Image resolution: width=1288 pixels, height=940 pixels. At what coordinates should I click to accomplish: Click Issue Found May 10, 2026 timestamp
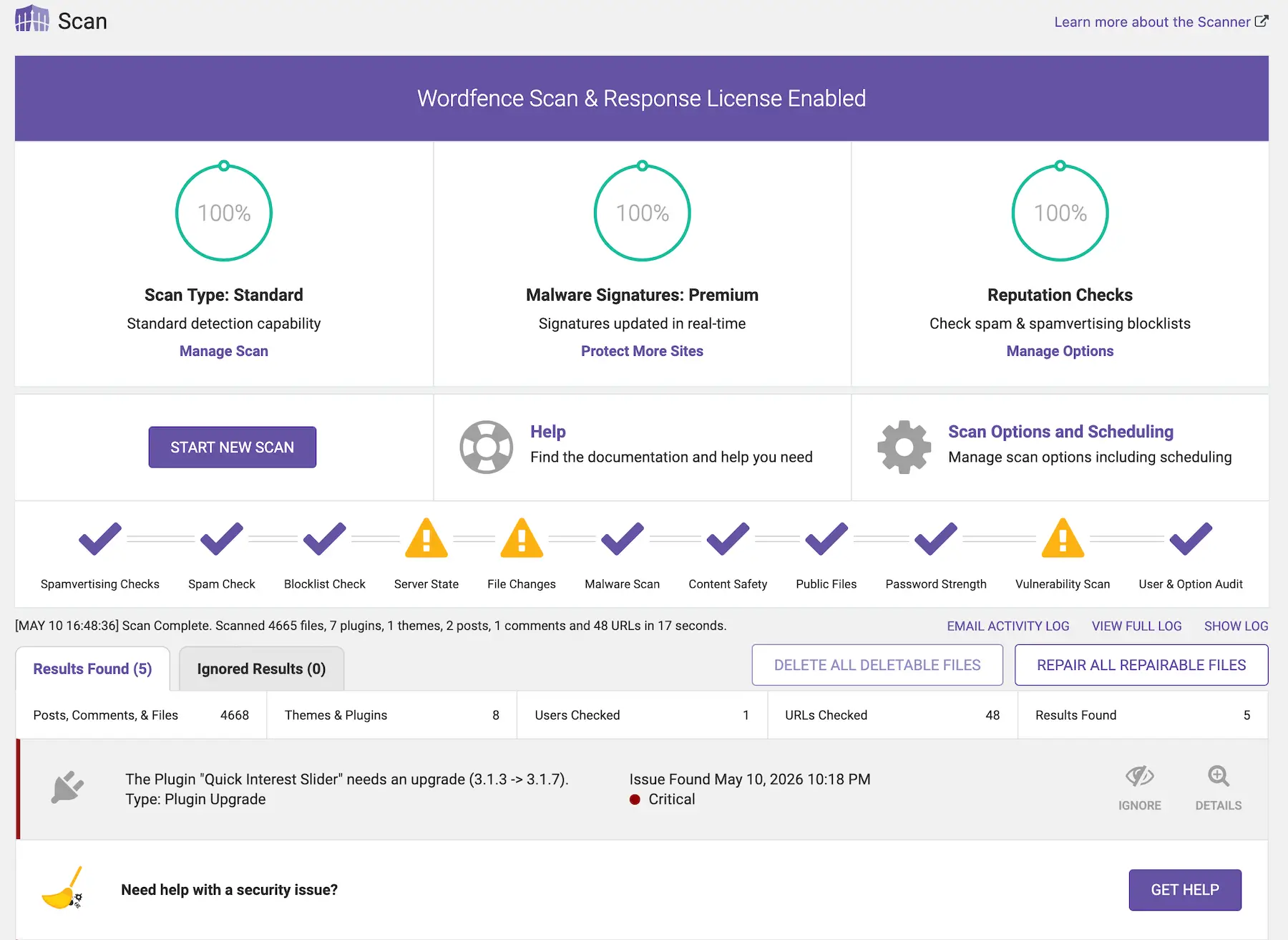[750, 779]
